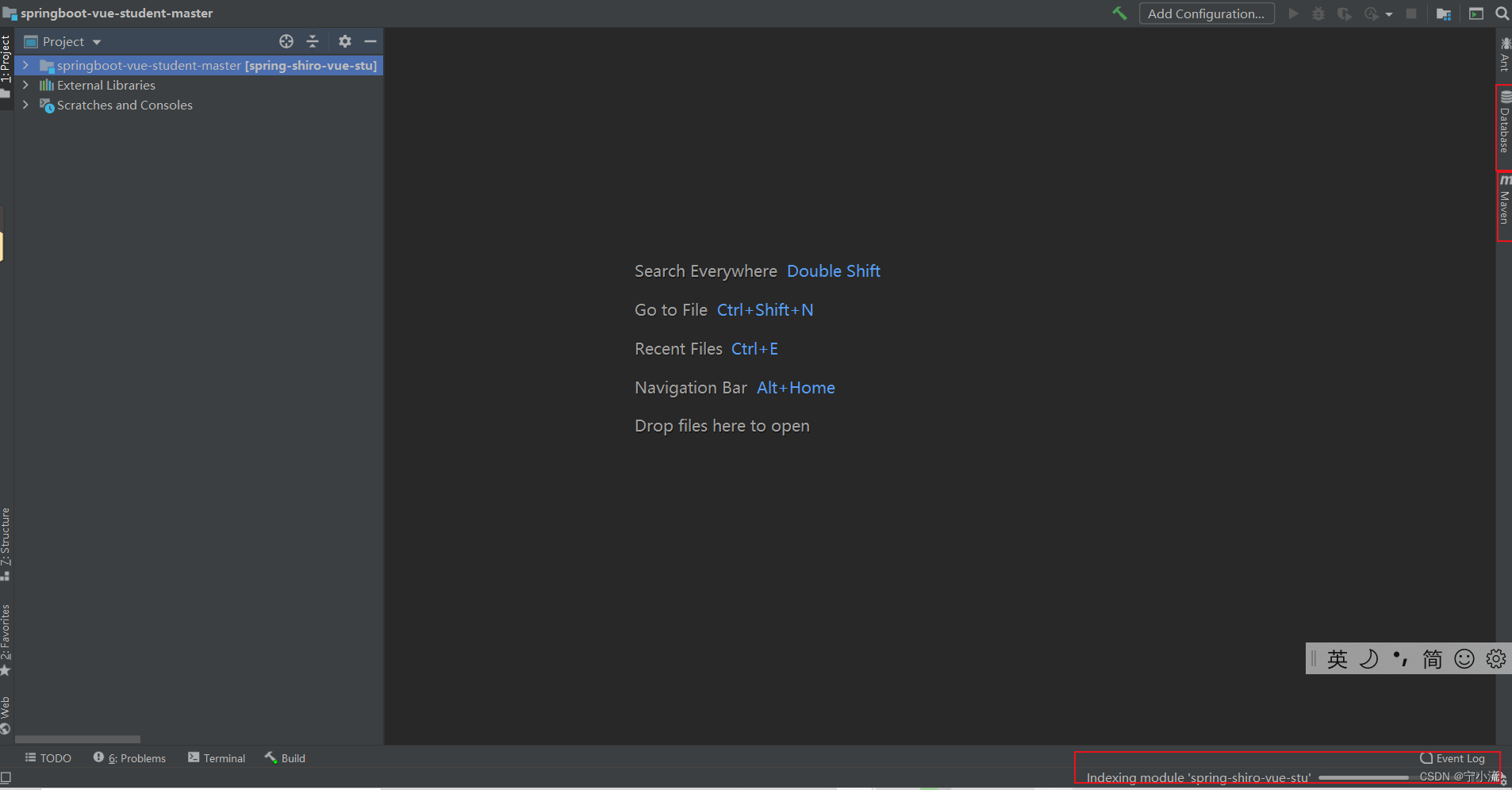Click the green Build Project hammer icon
The height and width of the screenshot is (790, 1512).
point(1119,13)
